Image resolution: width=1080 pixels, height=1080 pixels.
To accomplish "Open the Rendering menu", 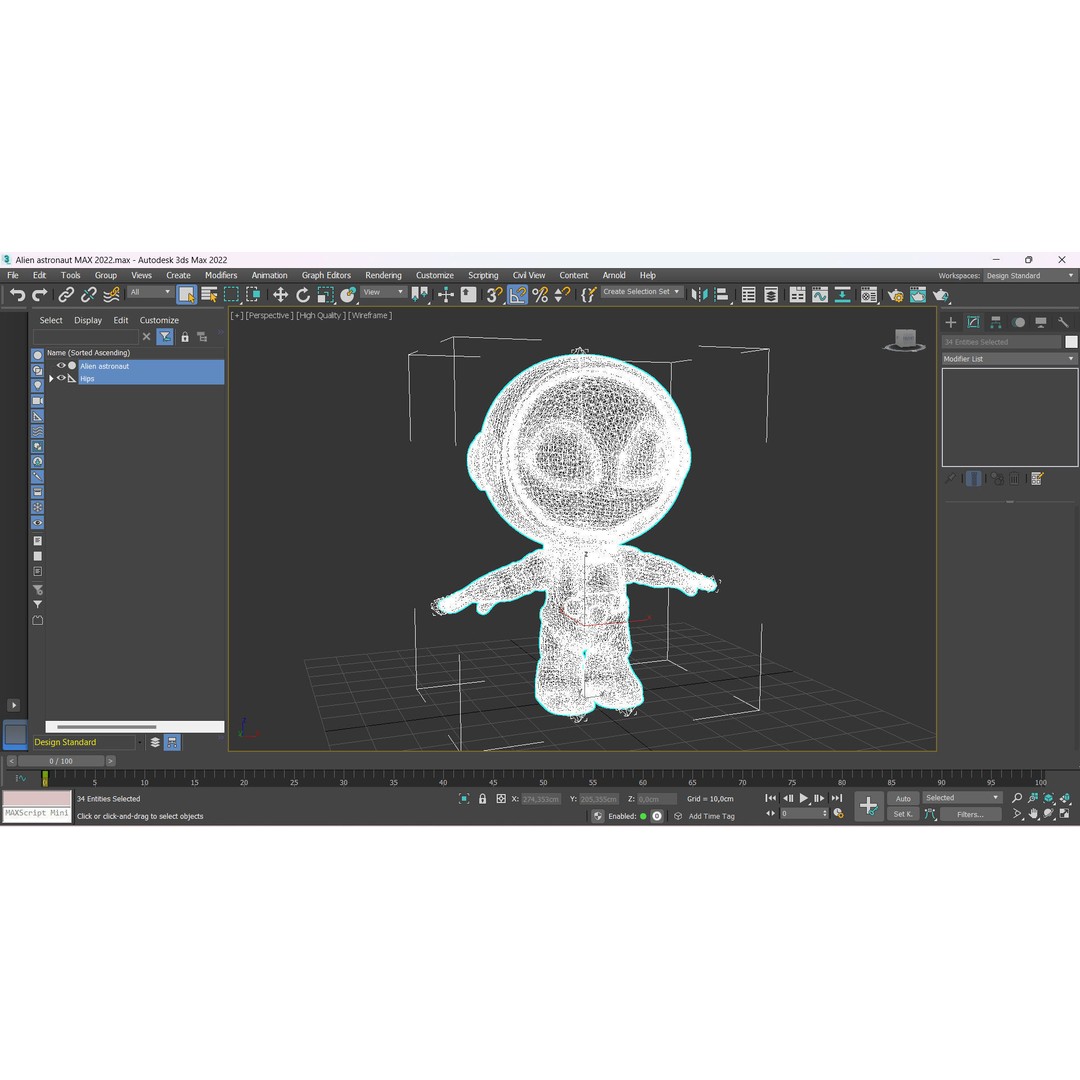I will click(x=383, y=275).
